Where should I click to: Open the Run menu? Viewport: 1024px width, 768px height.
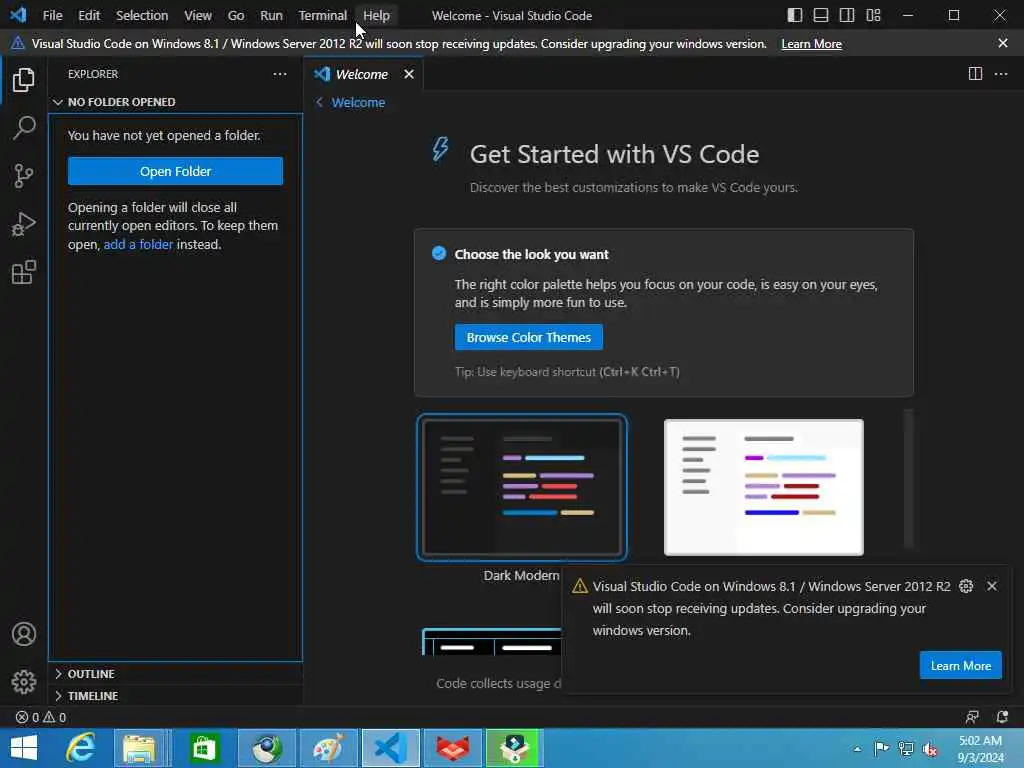(271, 15)
